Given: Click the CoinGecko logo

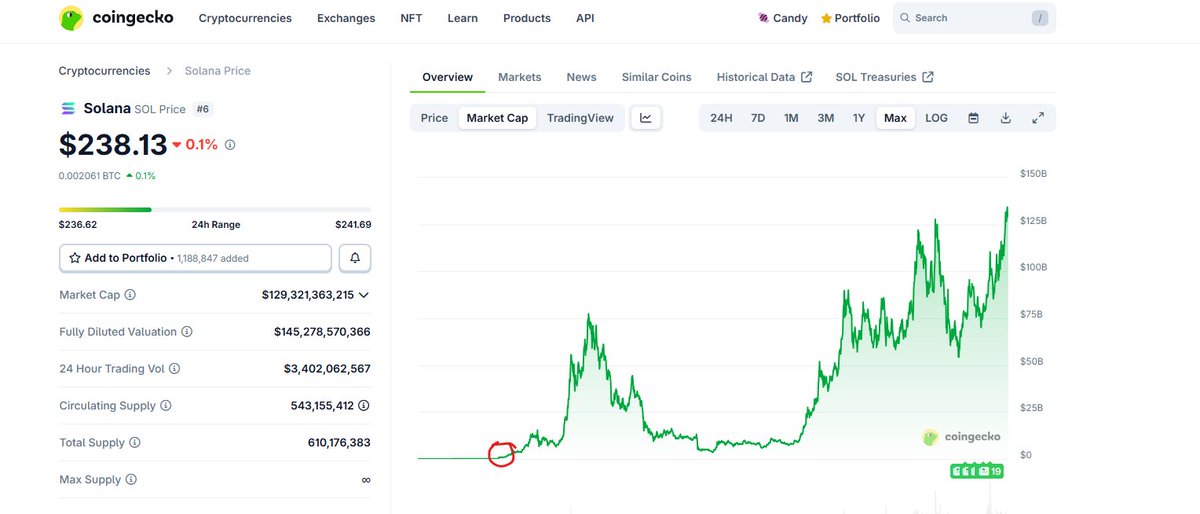Looking at the screenshot, I should click(114, 18).
